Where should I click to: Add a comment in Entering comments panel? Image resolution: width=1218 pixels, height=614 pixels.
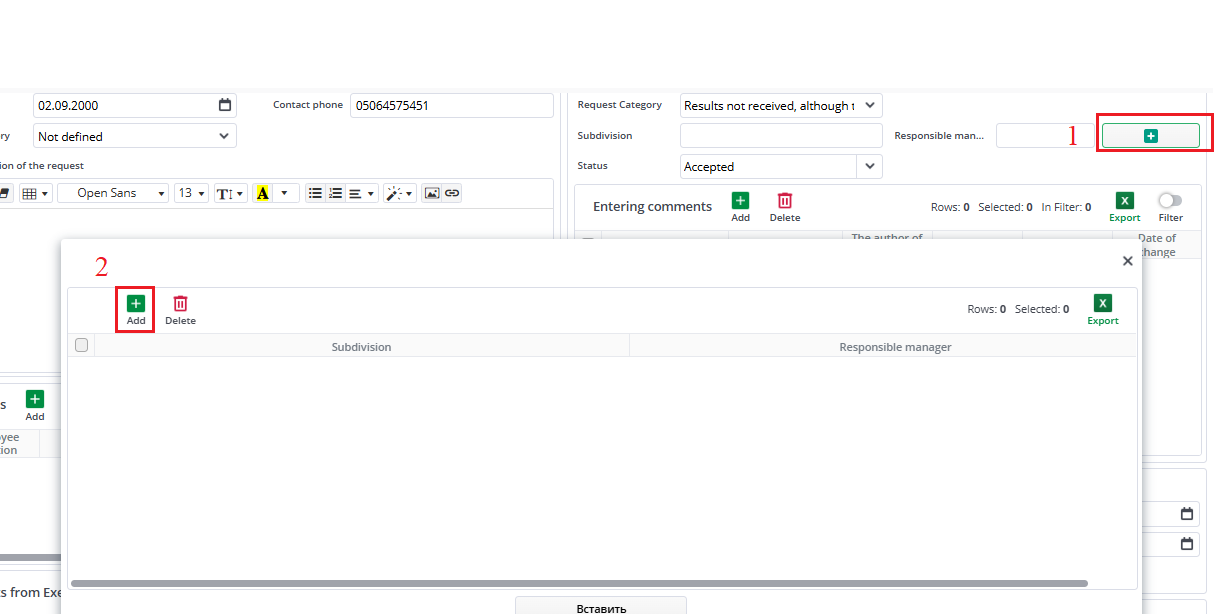point(740,207)
